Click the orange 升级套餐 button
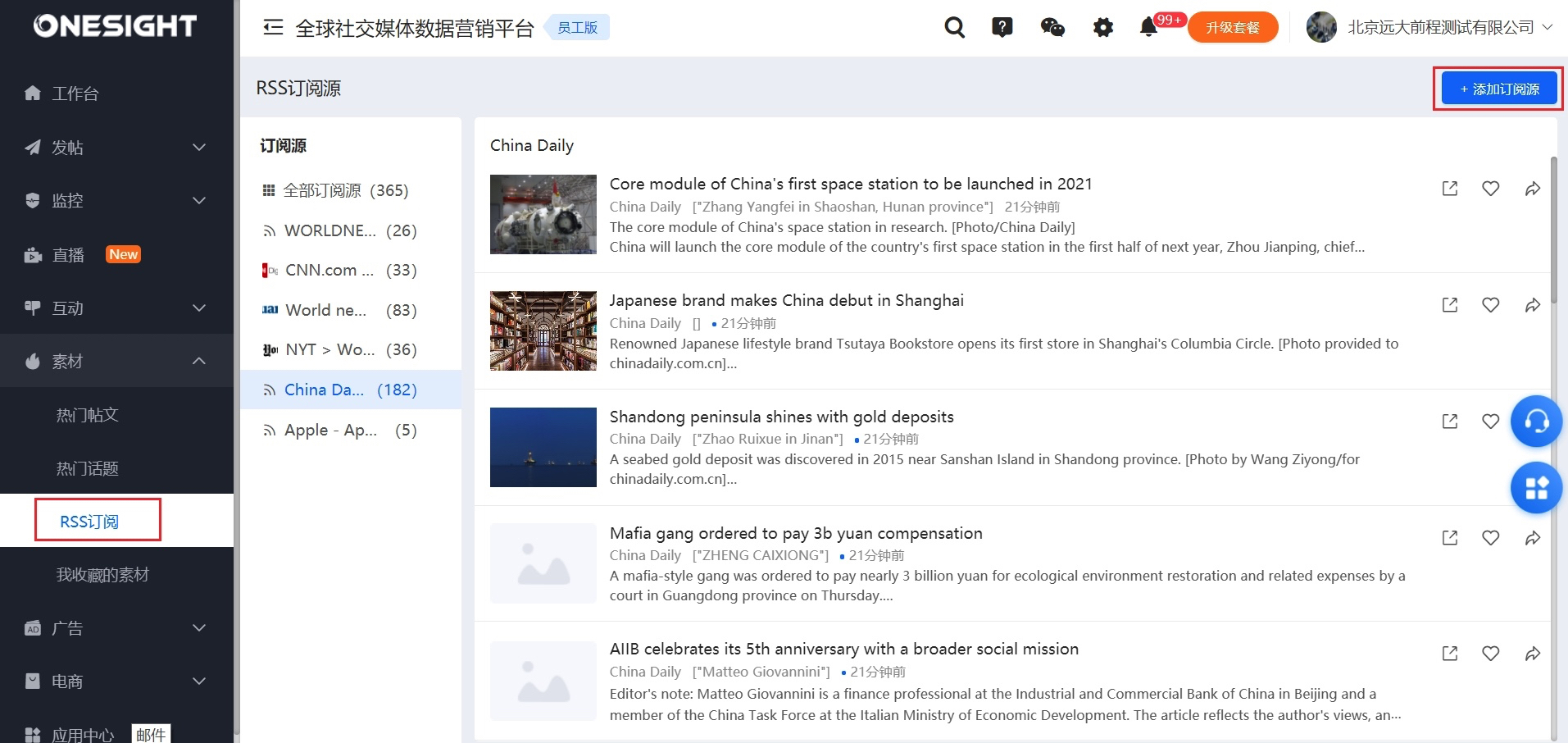Screen dimensions: 1568x743 (1232, 27)
